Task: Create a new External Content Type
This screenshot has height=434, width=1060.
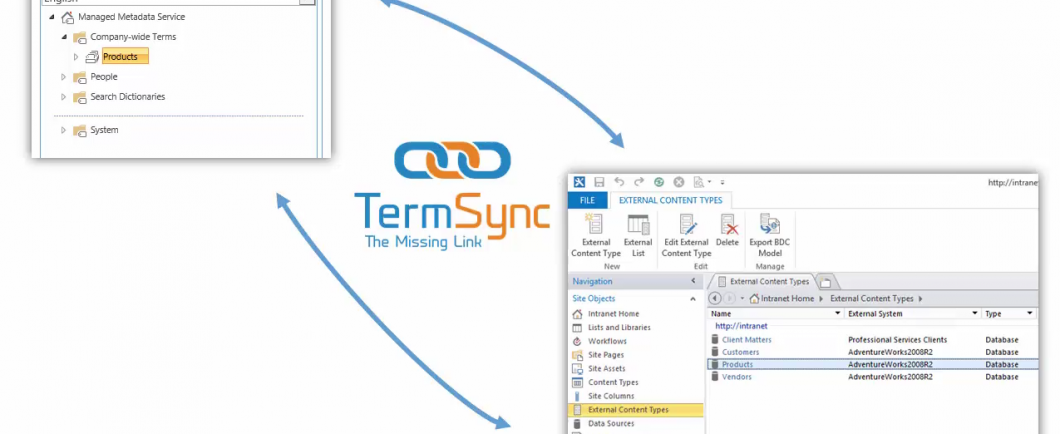Action: pyautogui.click(x=596, y=235)
